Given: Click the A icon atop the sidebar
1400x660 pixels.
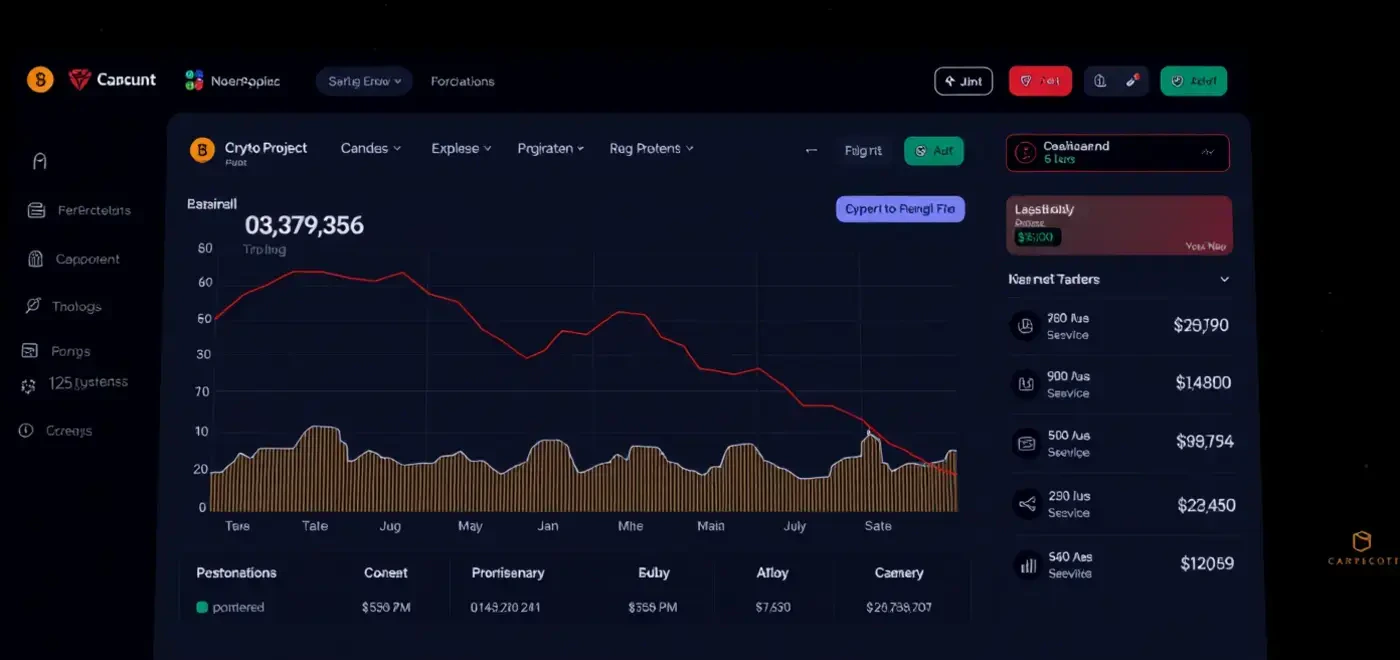Looking at the screenshot, I should [40, 161].
